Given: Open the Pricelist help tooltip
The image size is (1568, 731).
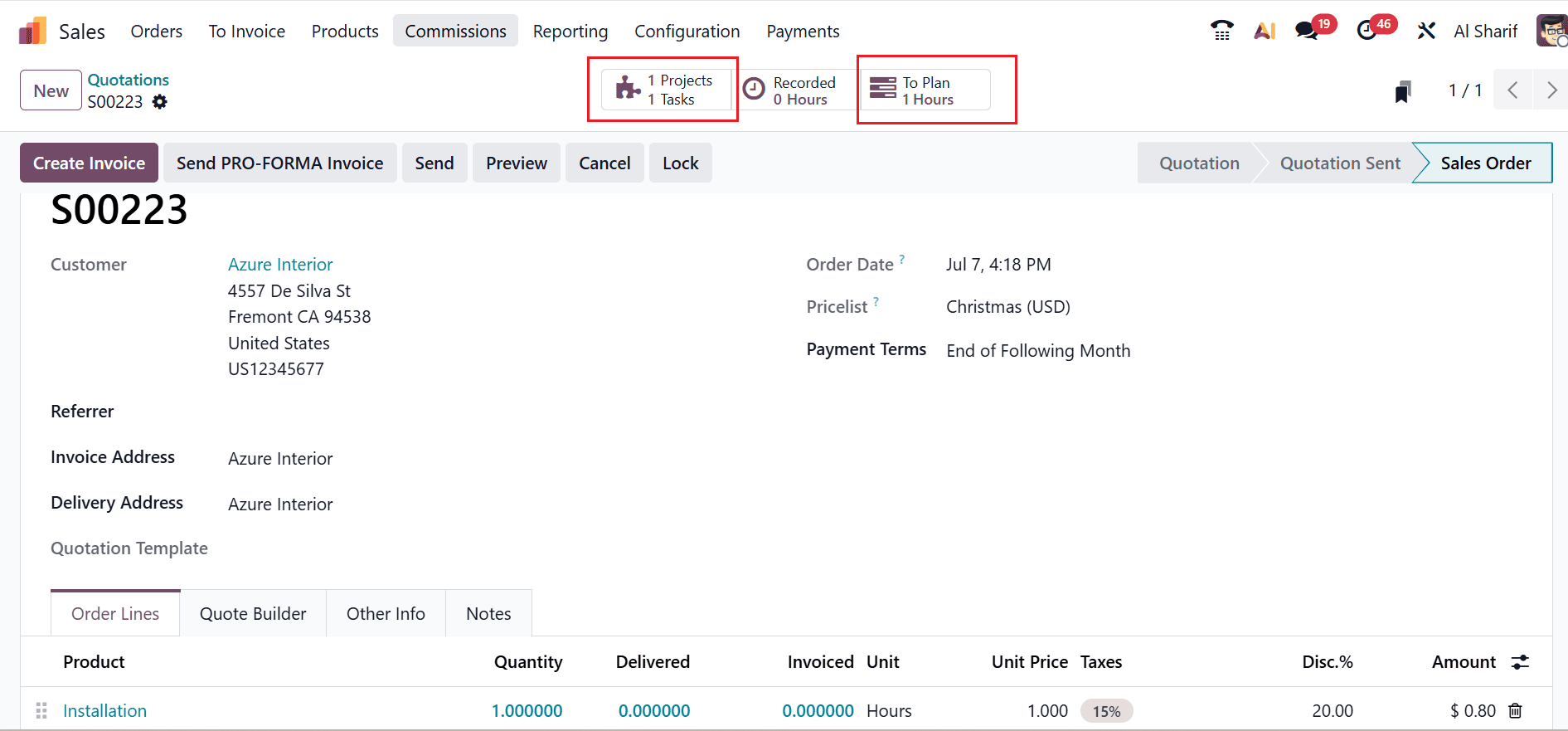Looking at the screenshot, I should (x=876, y=300).
